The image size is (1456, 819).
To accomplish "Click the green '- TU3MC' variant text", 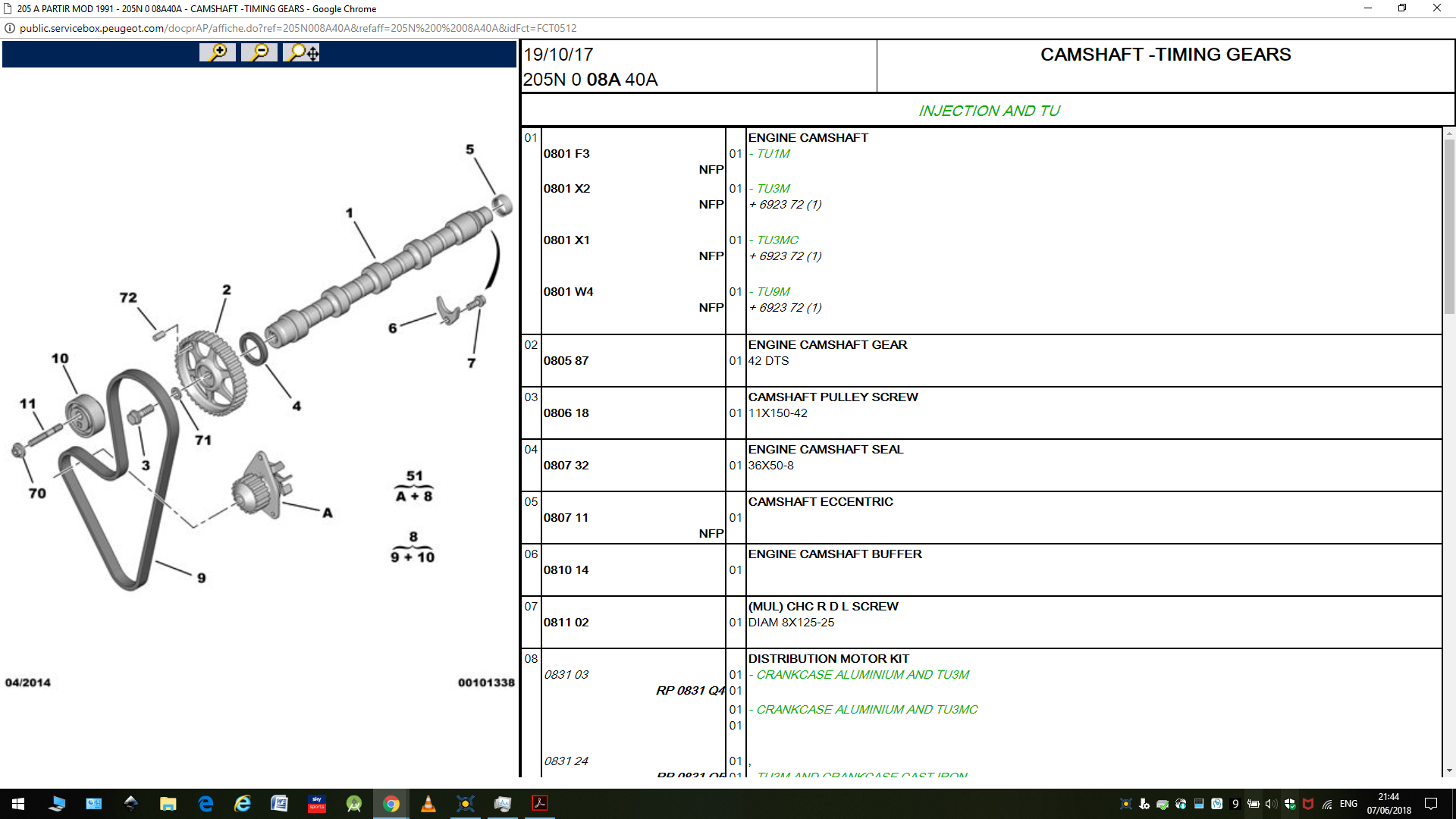I will pyautogui.click(x=773, y=240).
